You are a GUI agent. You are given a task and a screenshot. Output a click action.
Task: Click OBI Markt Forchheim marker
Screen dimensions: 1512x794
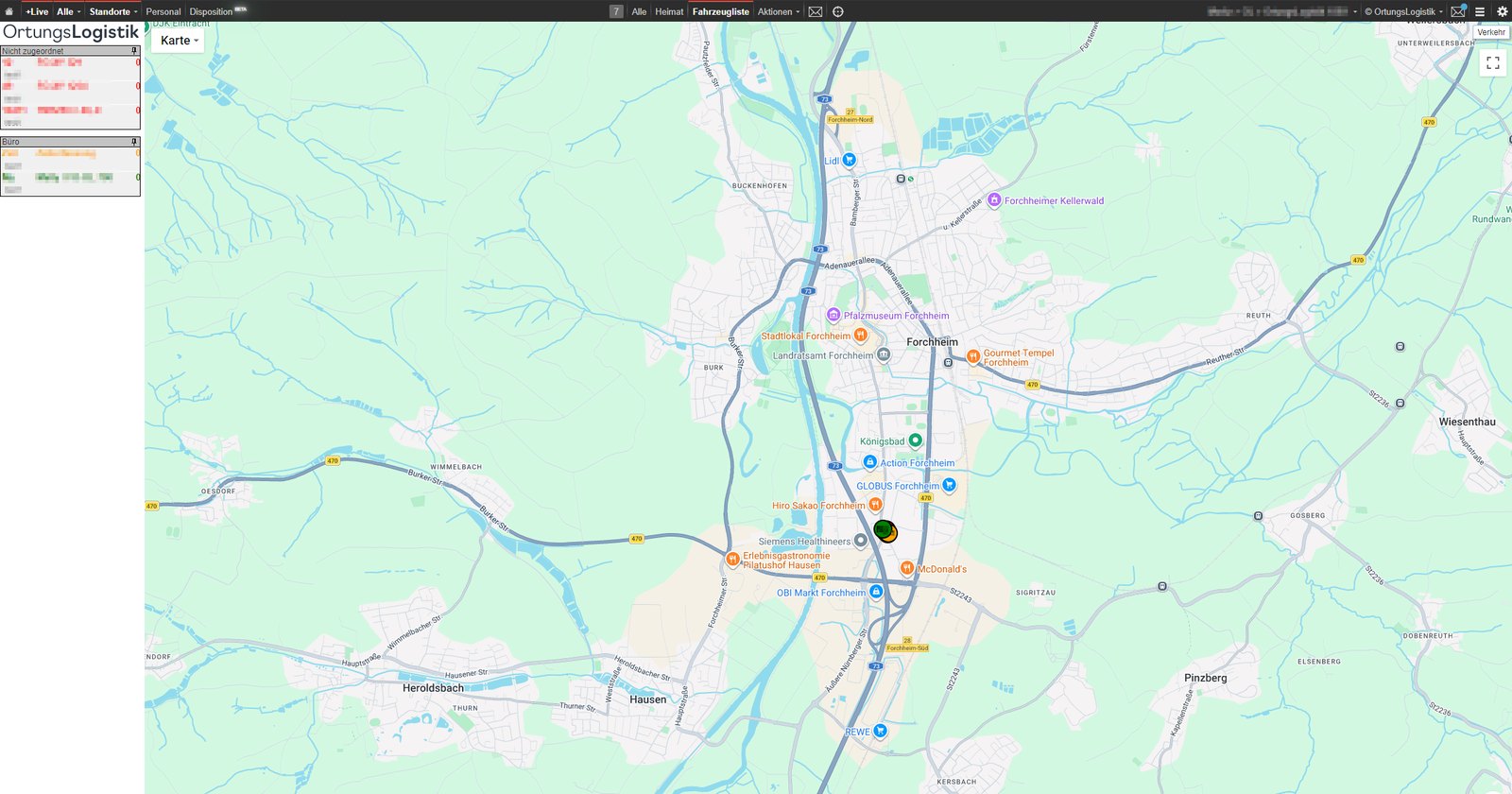[x=876, y=592]
